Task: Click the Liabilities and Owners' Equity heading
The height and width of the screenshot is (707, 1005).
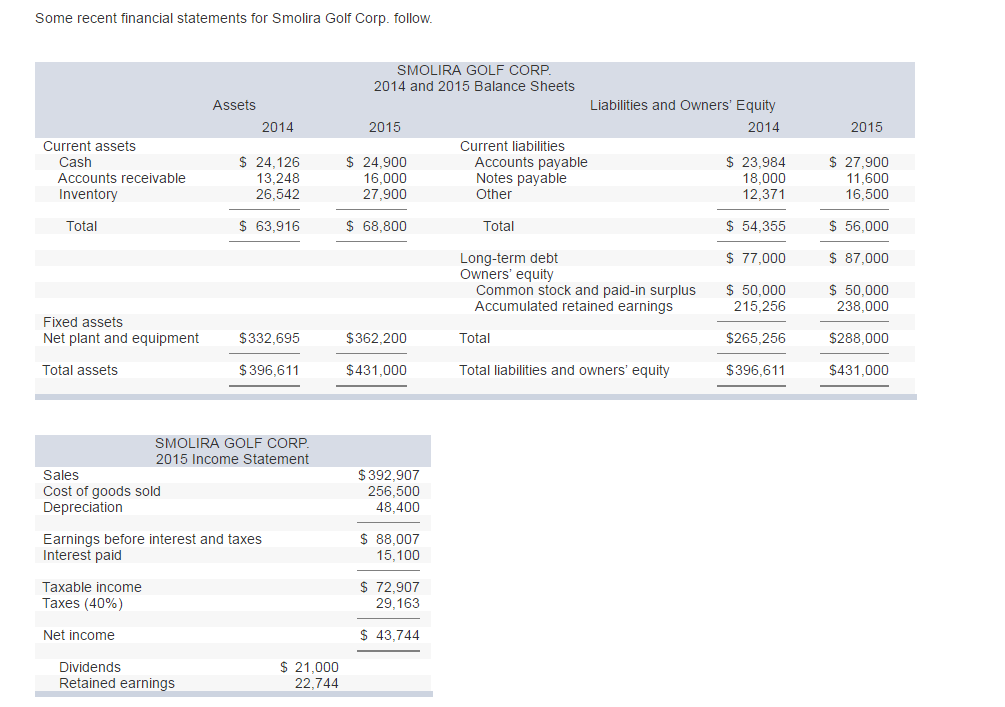Action: pyautogui.click(x=683, y=105)
